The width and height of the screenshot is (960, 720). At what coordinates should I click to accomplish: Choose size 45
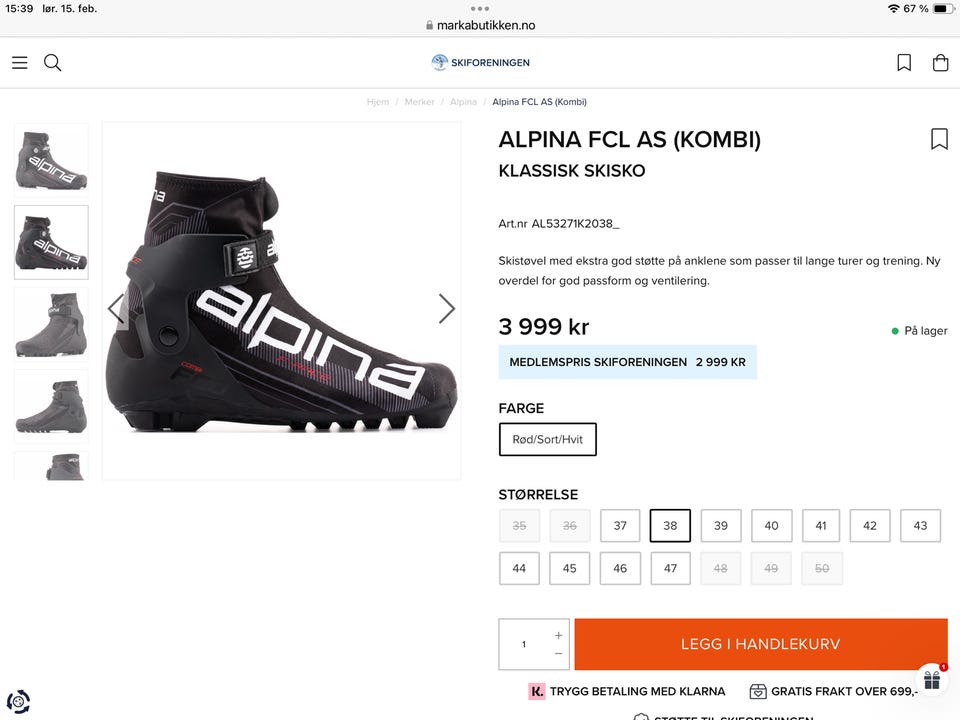coord(570,568)
